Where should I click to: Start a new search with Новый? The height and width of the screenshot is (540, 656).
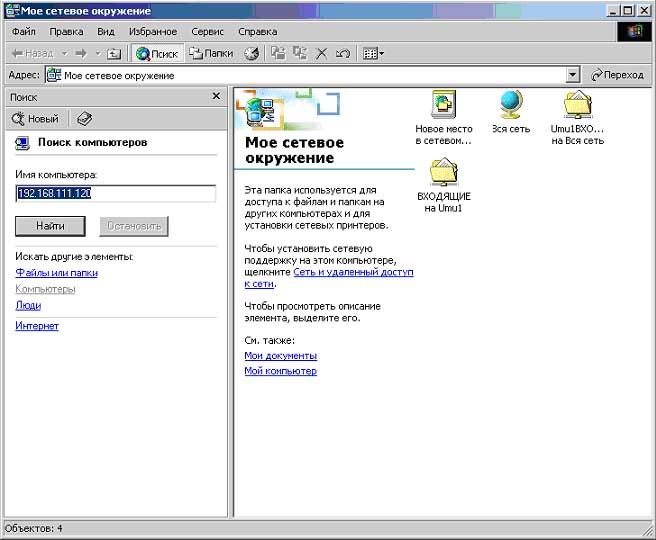point(35,119)
